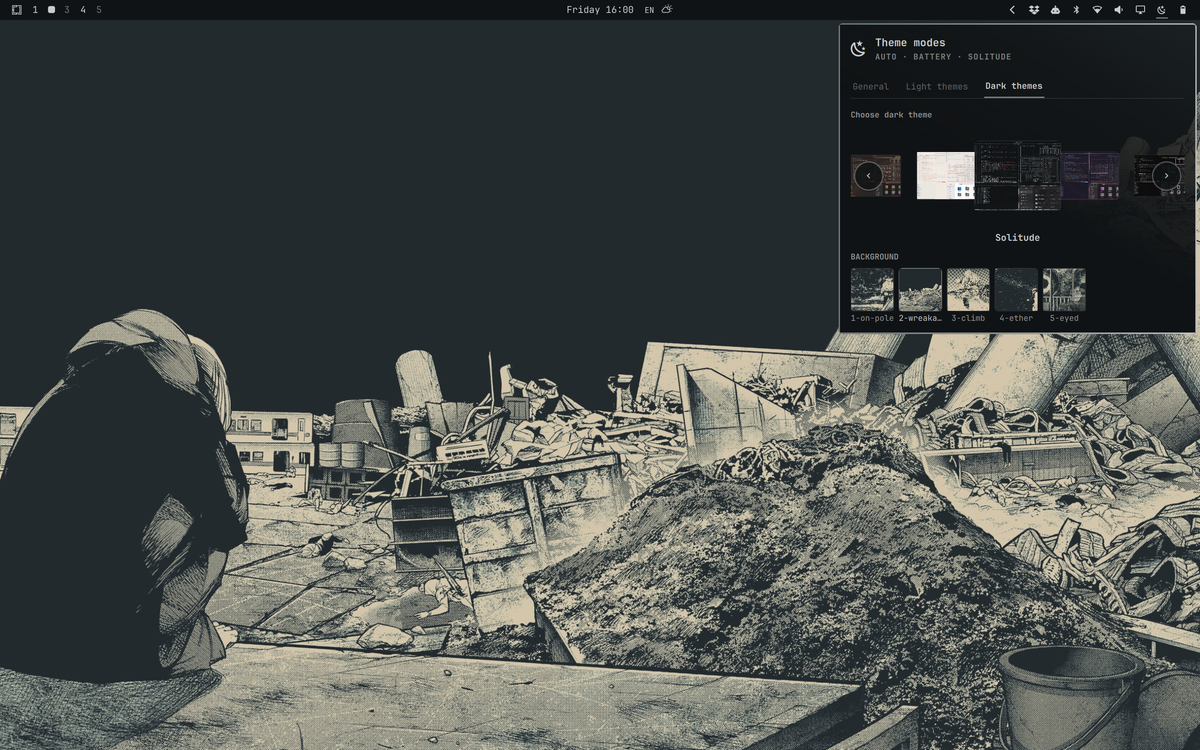The height and width of the screenshot is (750, 1200).
Task: Click the theme modes moon icon in top bar
Action: point(1161,10)
